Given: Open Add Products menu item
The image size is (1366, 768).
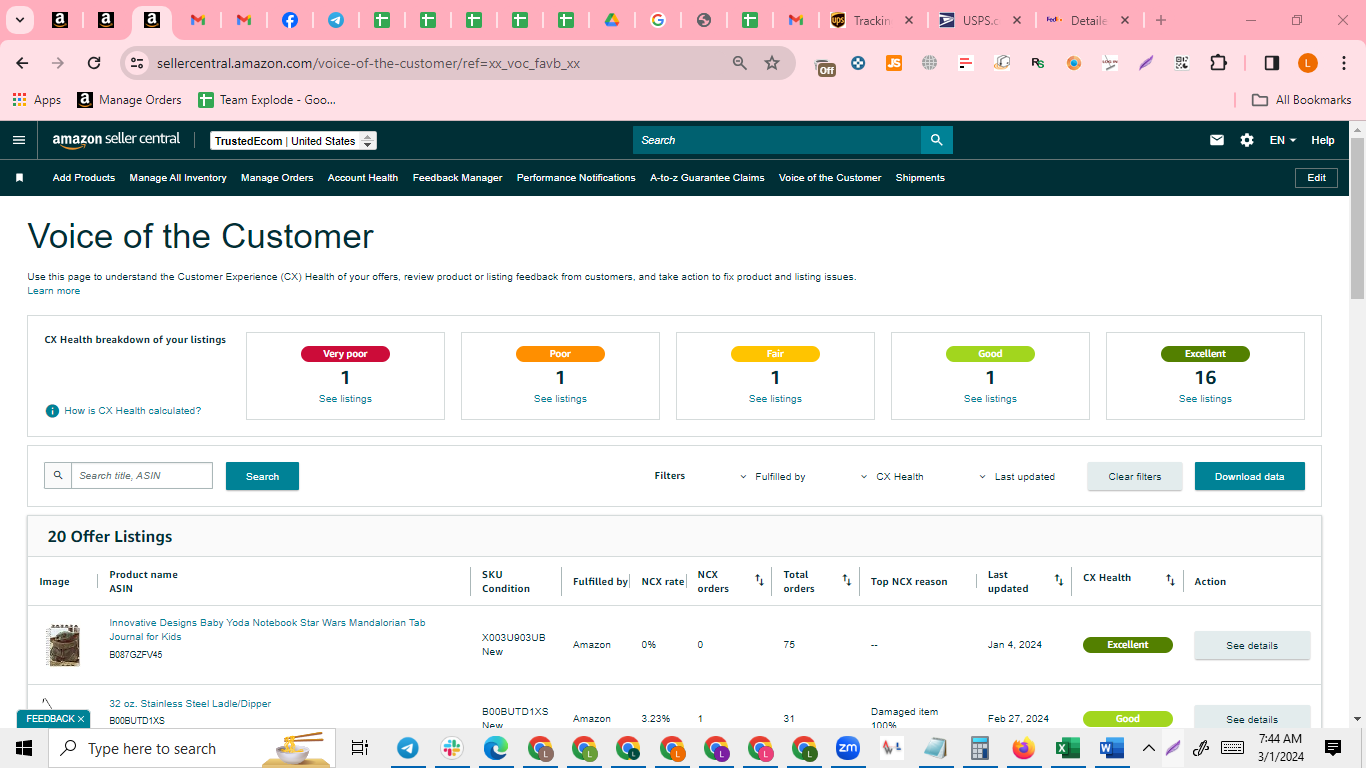Looking at the screenshot, I should (x=84, y=178).
